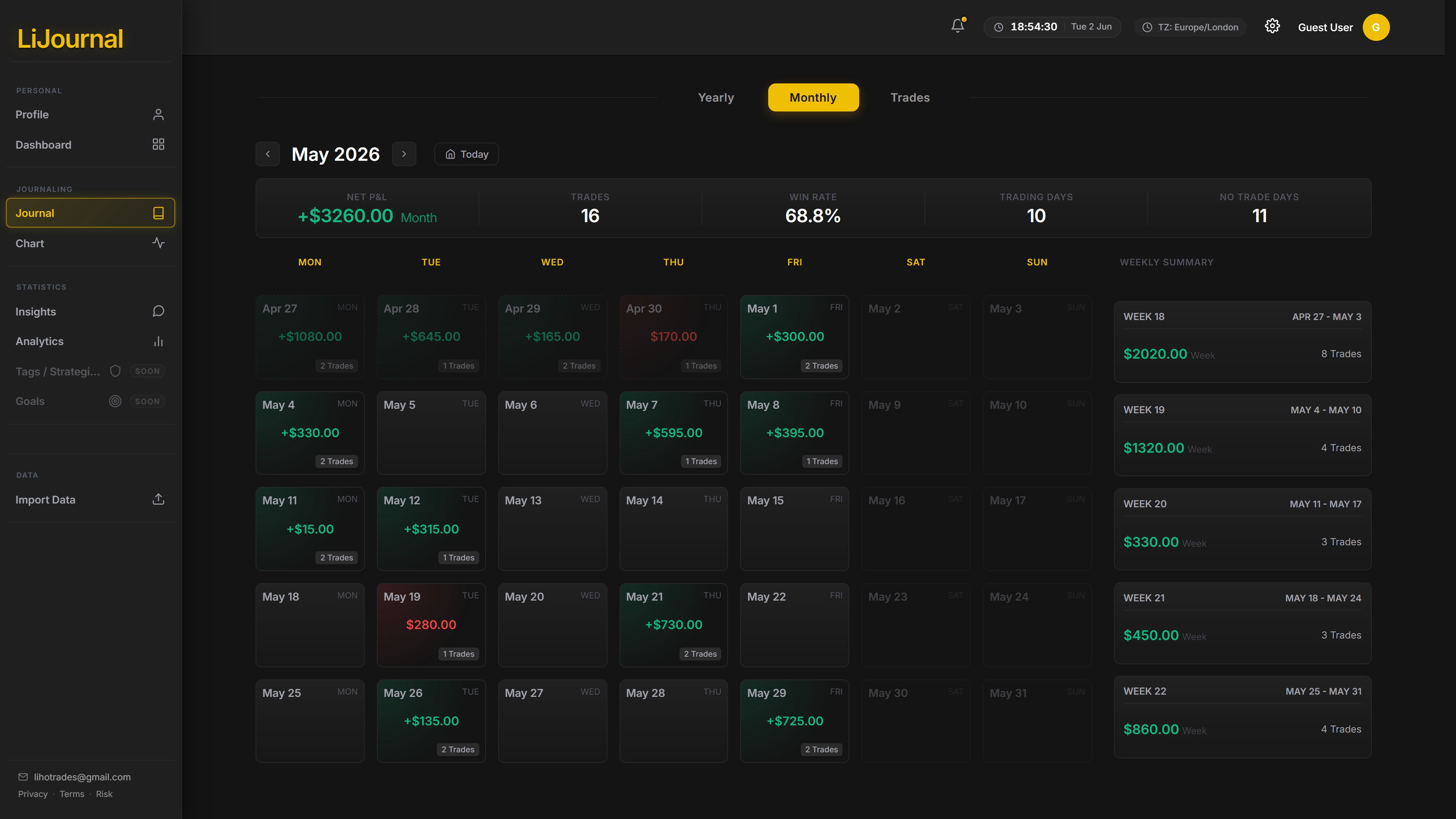Go to the next month

tap(404, 154)
